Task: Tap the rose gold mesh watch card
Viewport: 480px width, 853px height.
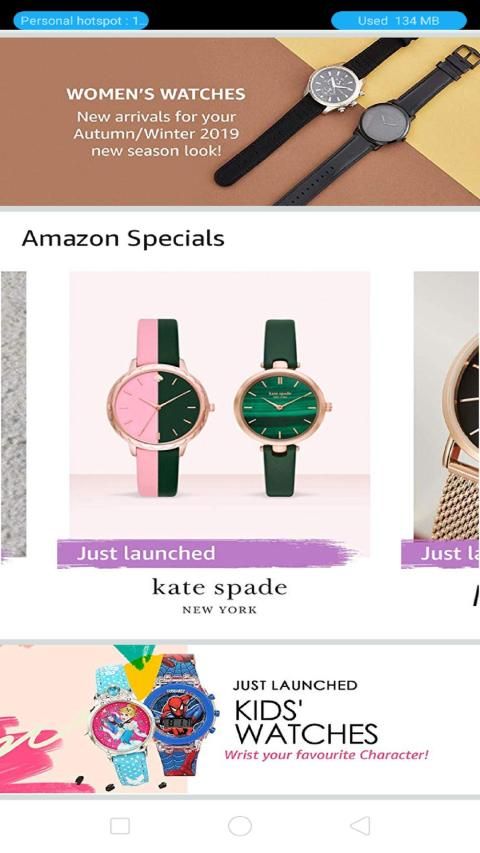Action: tap(446, 405)
